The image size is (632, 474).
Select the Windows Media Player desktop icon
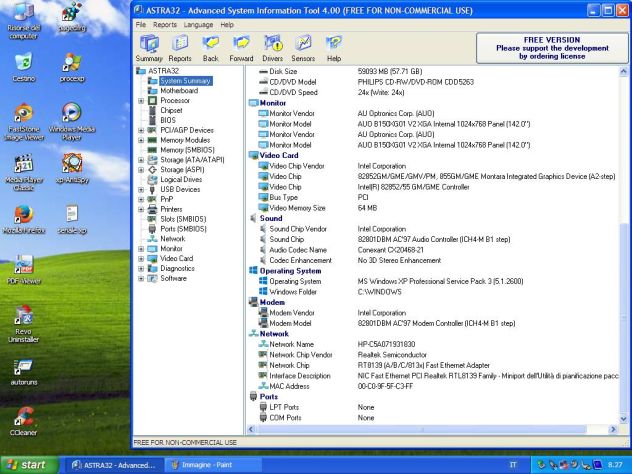[x=72, y=122]
